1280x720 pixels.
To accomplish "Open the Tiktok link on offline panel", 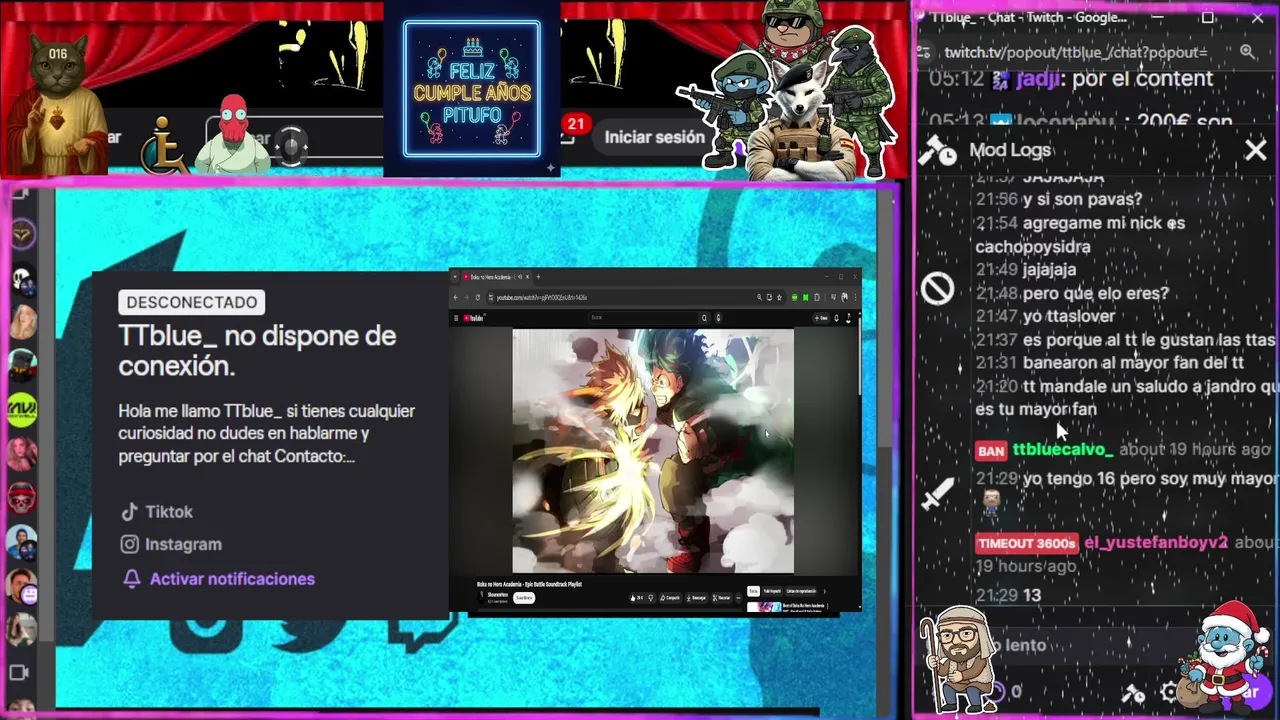I will (x=157, y=512).
